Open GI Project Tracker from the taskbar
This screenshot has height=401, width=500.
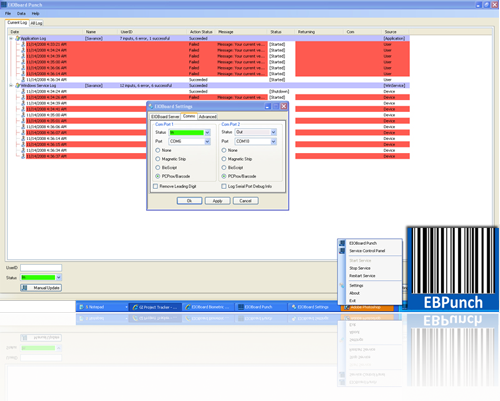click(x=156, y=307)
